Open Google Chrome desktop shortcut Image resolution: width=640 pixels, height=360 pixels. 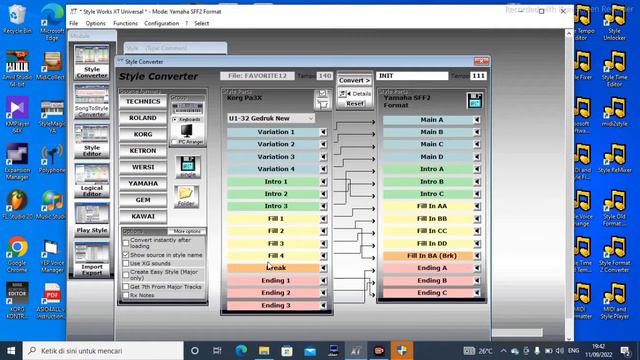coord(17,254)
